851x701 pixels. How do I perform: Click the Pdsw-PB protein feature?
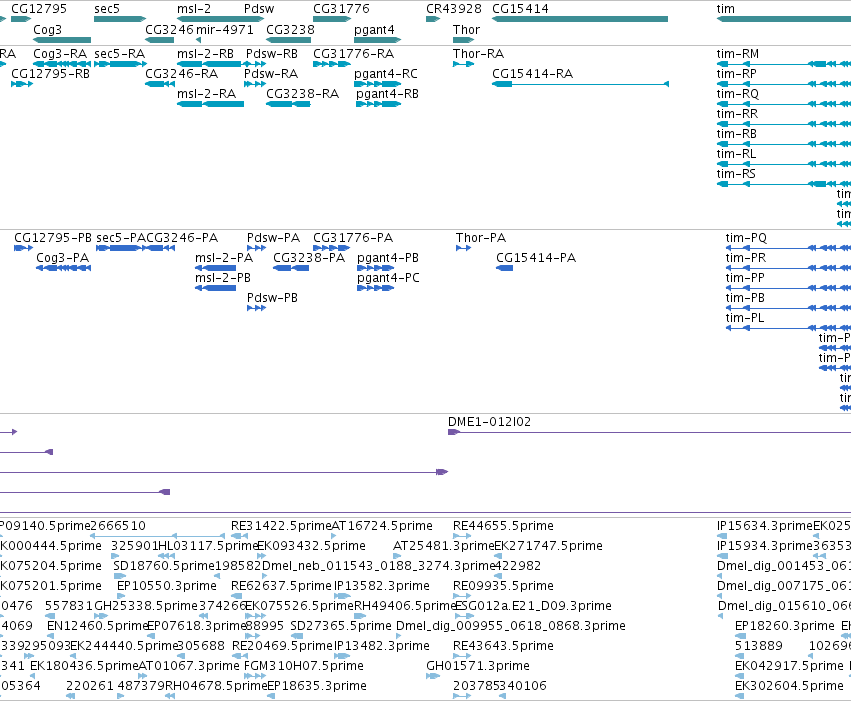pos(256,308)
